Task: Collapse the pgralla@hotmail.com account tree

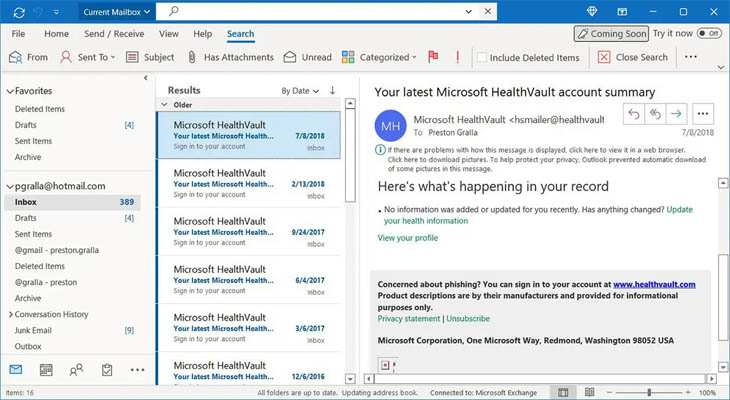Action: point(10,186)
